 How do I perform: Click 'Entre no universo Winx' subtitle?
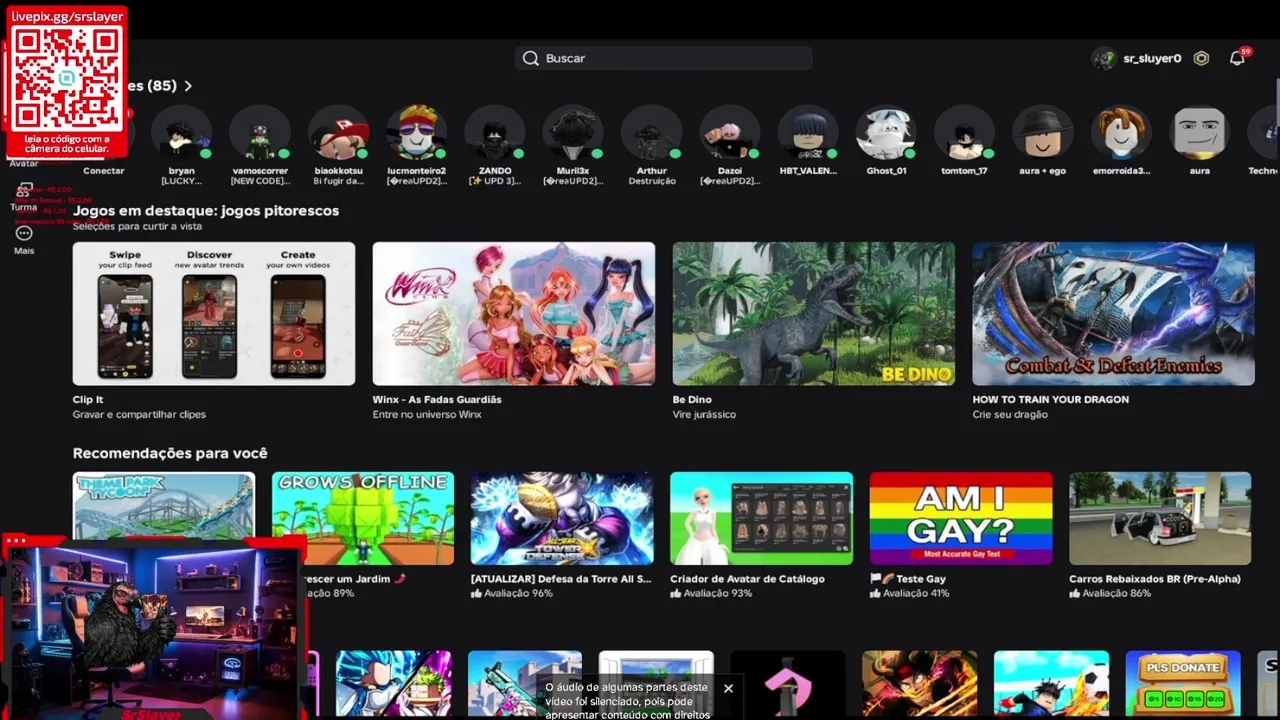[427, 414]
